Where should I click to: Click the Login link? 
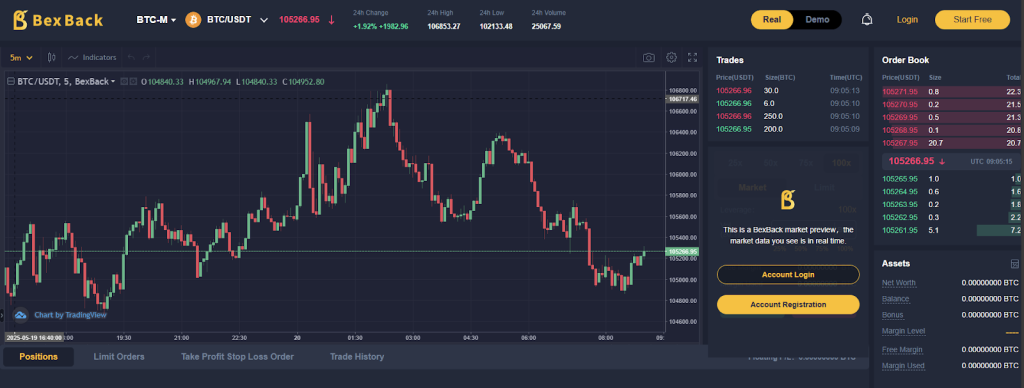click(x=907, y=20)
